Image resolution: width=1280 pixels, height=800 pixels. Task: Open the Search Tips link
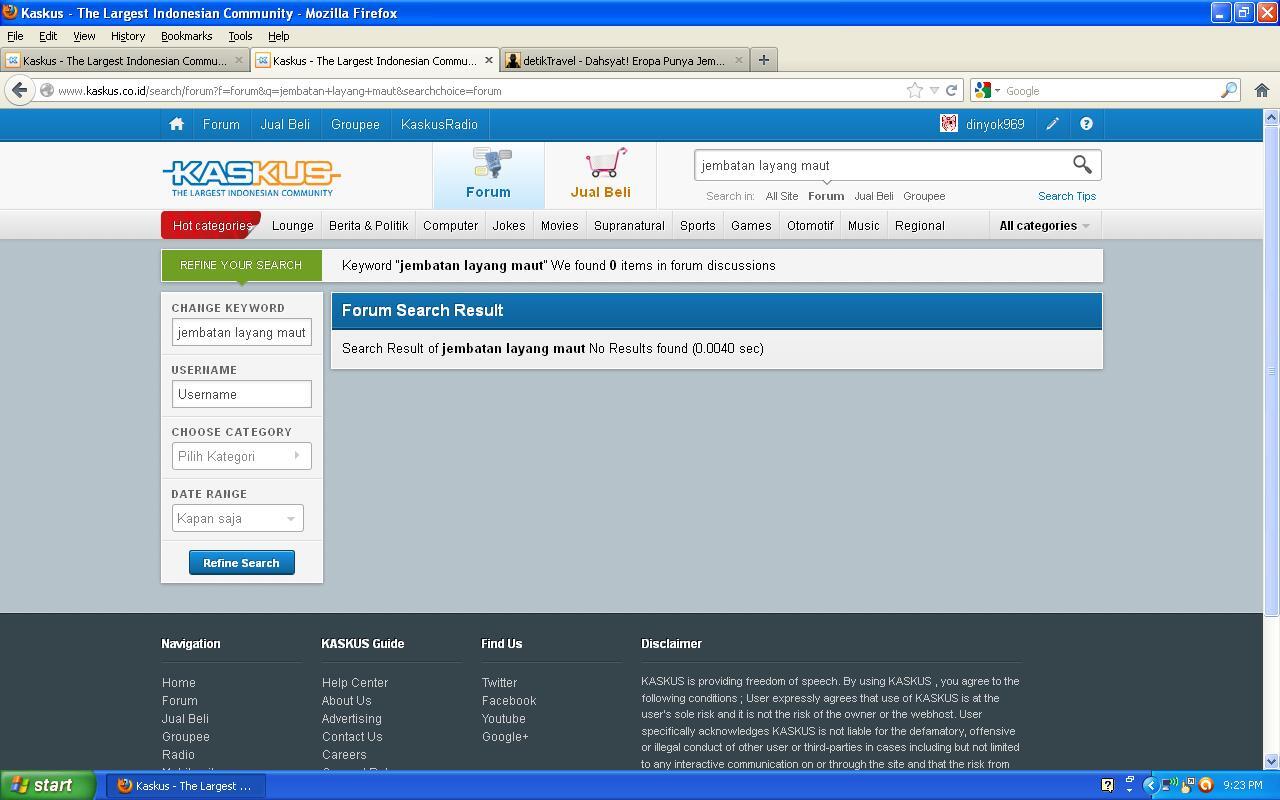1066,196
